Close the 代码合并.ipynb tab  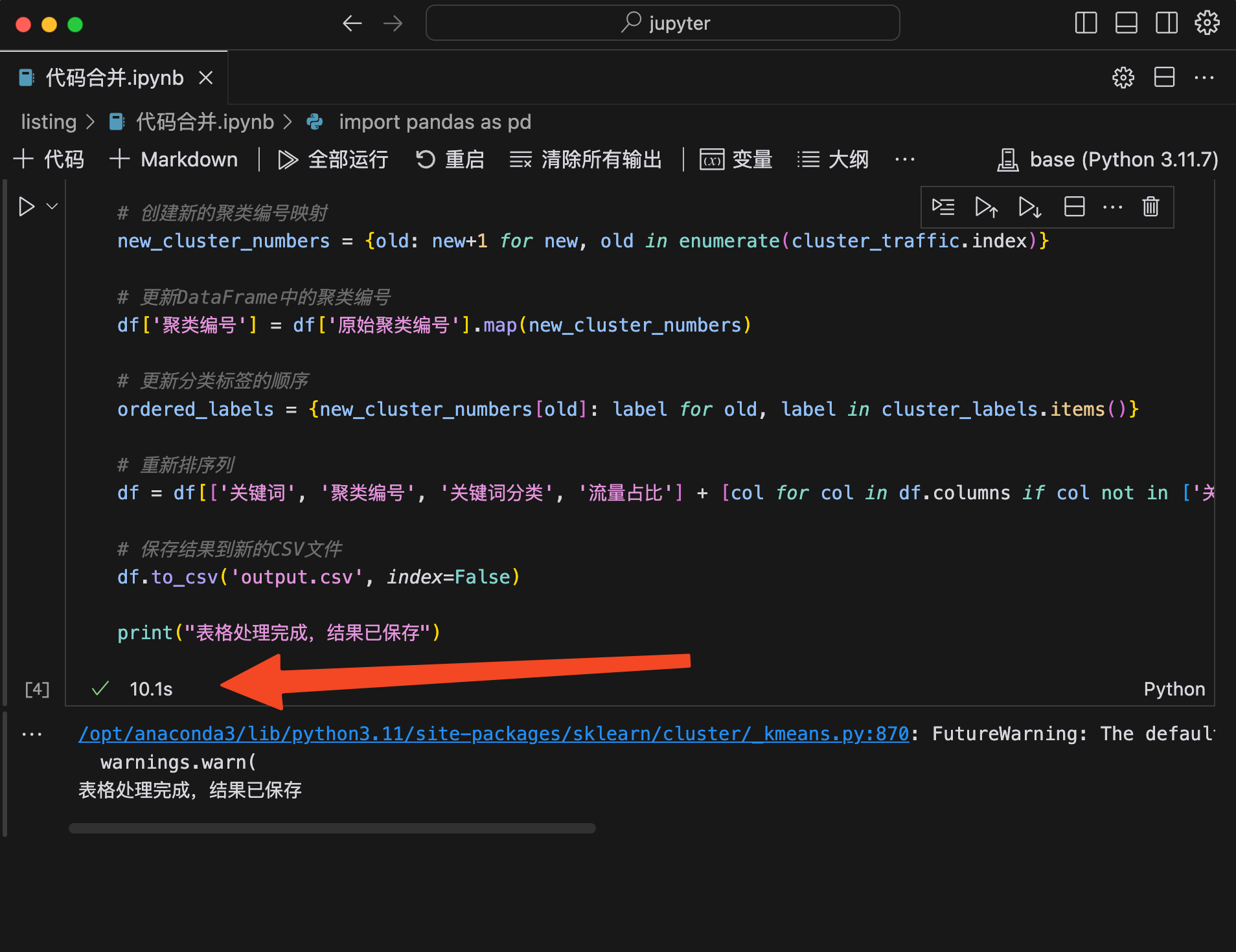pyautogui.click(x=206, y=78)
